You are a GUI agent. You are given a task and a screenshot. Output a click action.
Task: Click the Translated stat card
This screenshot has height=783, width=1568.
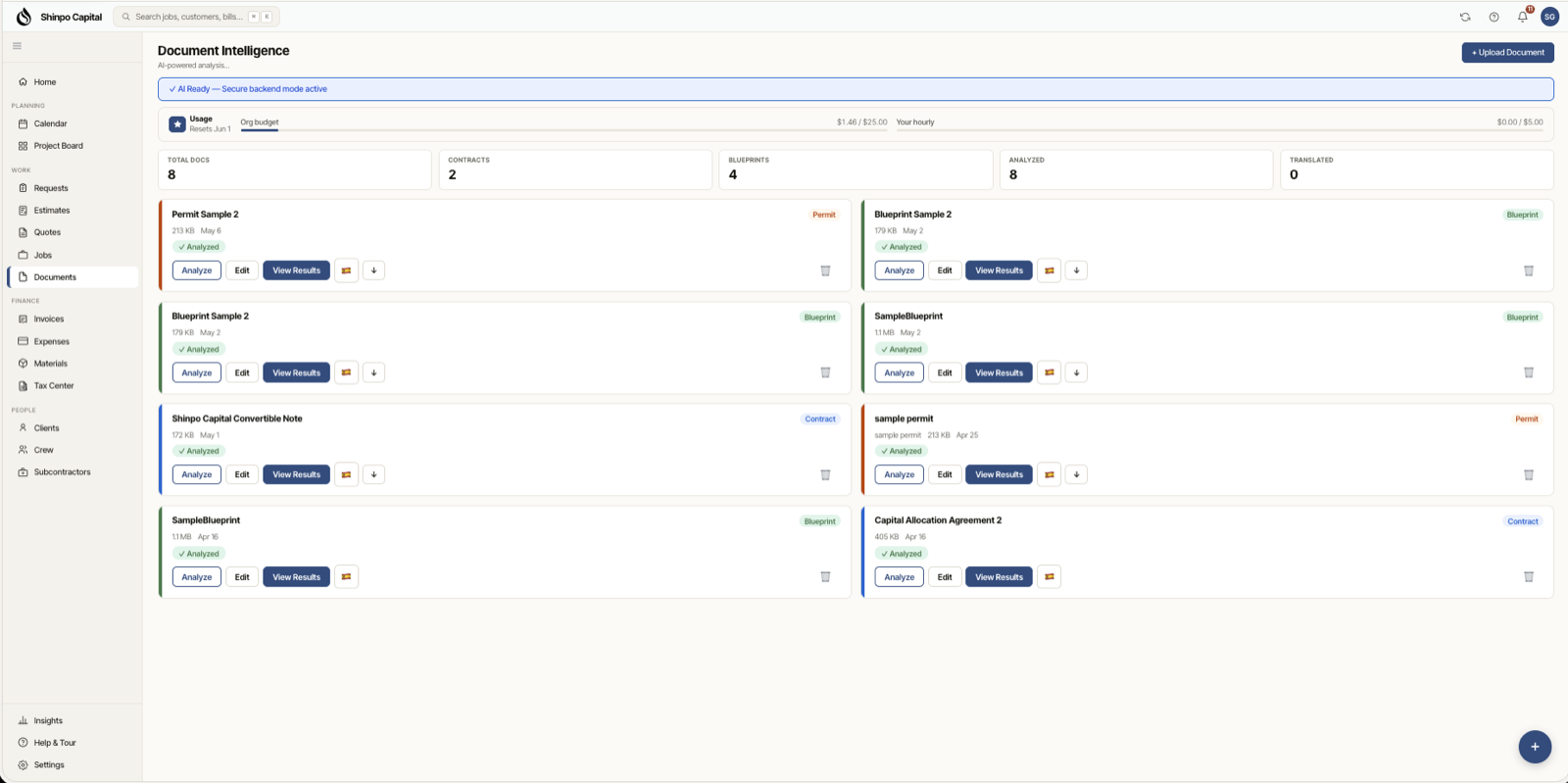pyautogui.click(x=1417, y=170)
